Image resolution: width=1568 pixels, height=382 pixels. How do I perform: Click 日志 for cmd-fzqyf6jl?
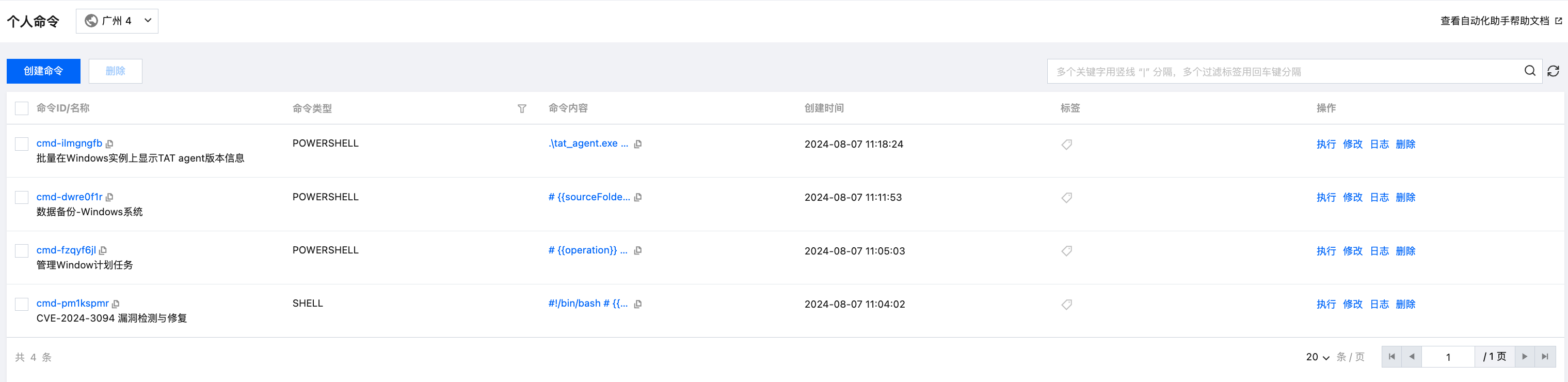(x=1379, y=251)
